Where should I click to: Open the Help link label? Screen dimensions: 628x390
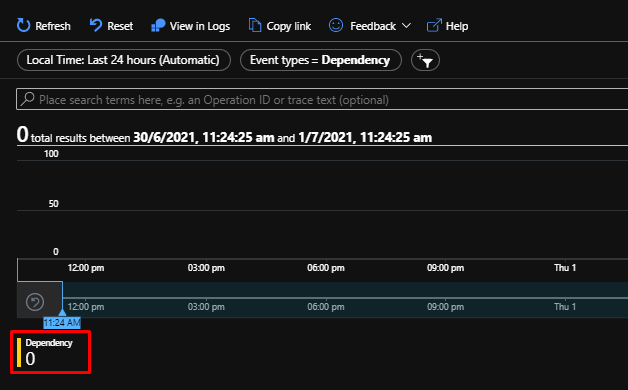(x=457, y=26)
